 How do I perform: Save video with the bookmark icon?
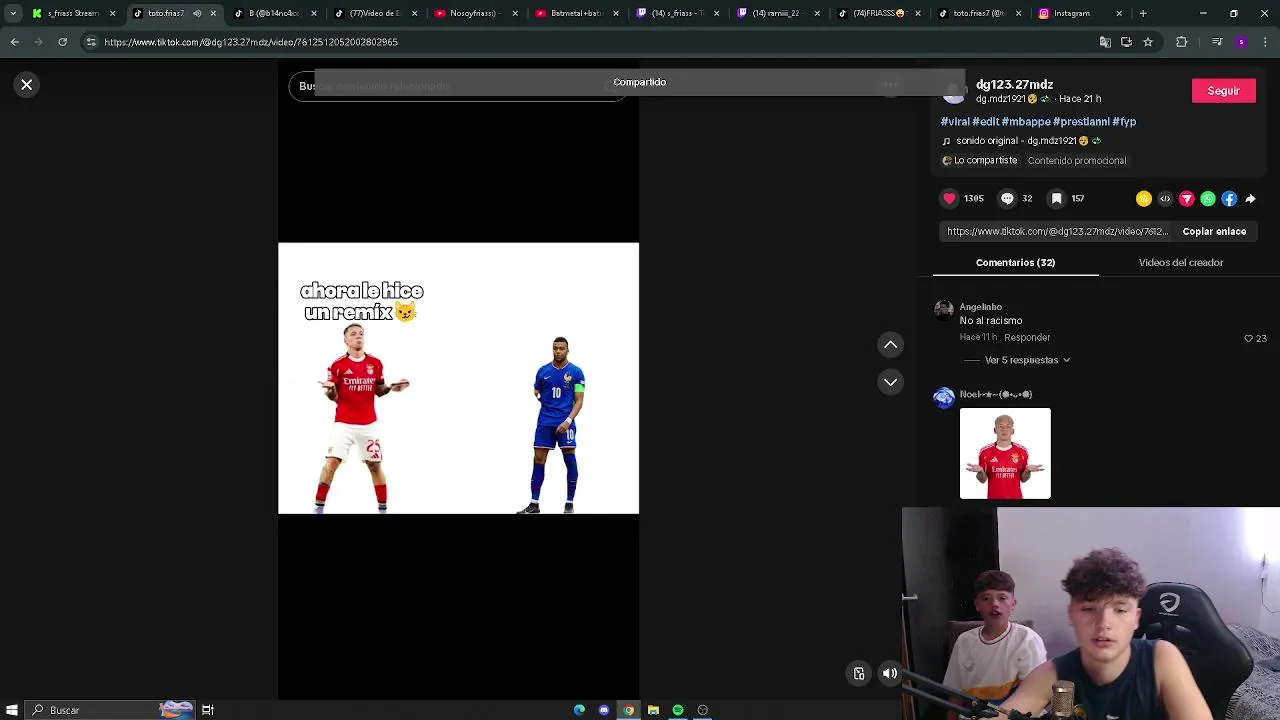1056,199
